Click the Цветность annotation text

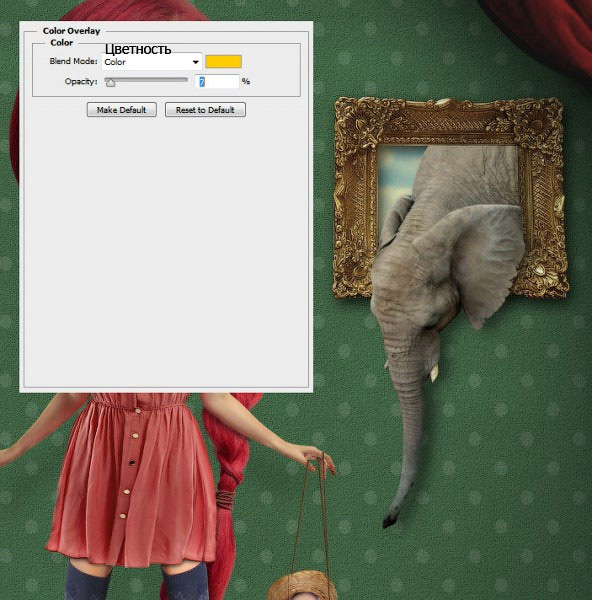[138, 49]
